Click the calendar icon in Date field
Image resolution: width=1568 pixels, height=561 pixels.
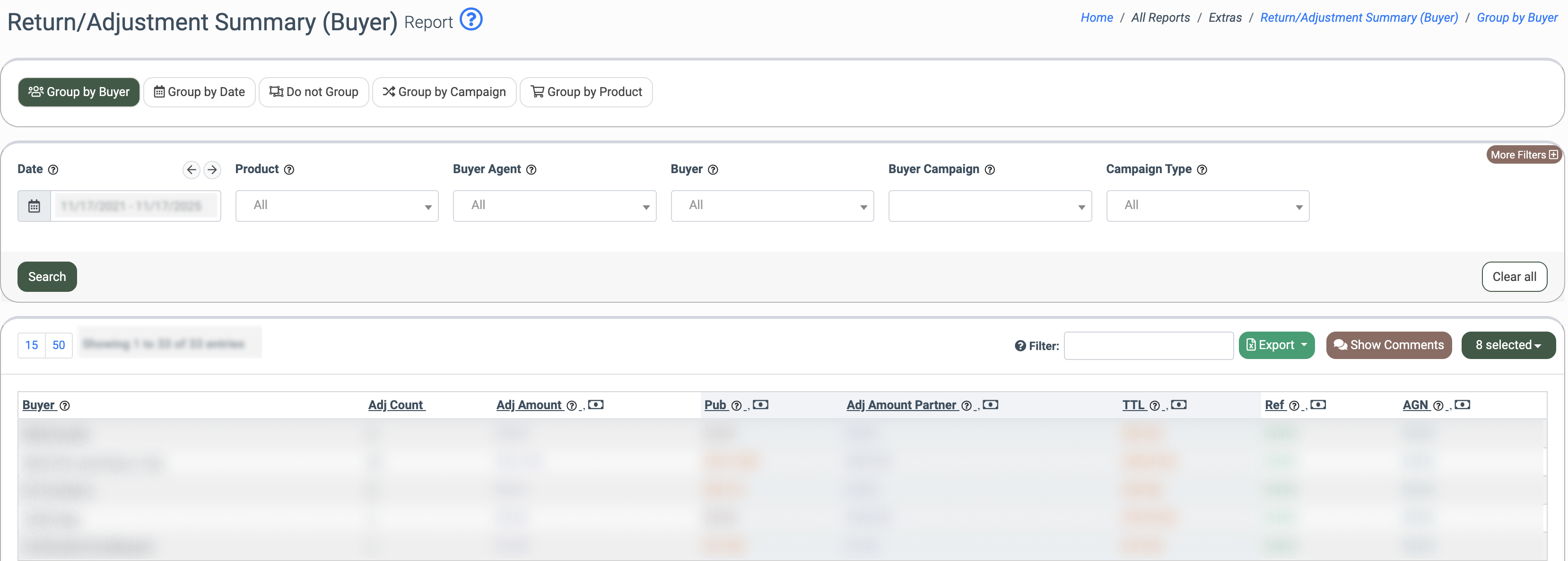pyautogui.click(x=34, y=207)
